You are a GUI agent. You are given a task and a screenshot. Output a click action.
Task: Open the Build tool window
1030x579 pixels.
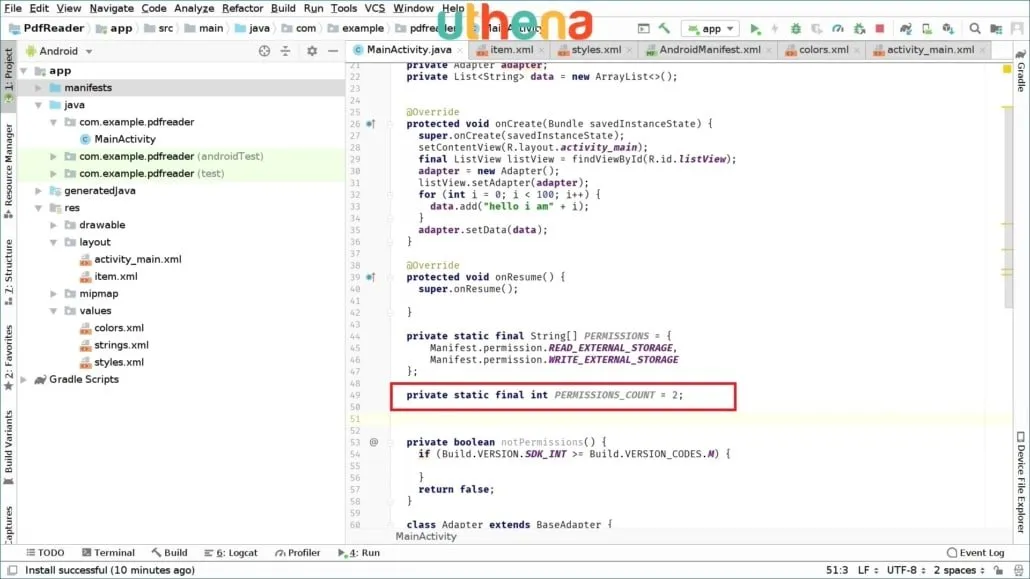[169, 553]
